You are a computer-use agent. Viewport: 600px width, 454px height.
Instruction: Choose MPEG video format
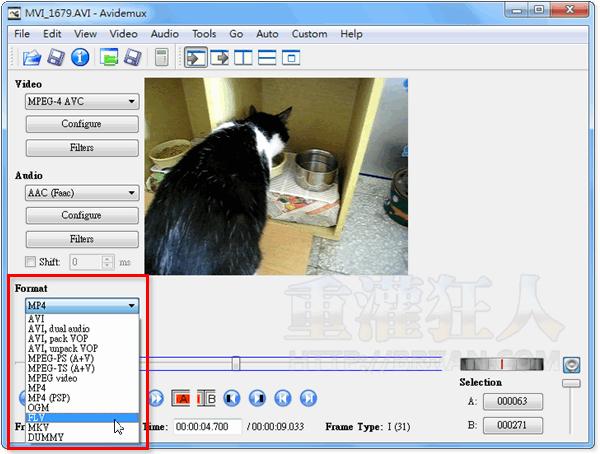pyautogui.click(x=82, y=378)
